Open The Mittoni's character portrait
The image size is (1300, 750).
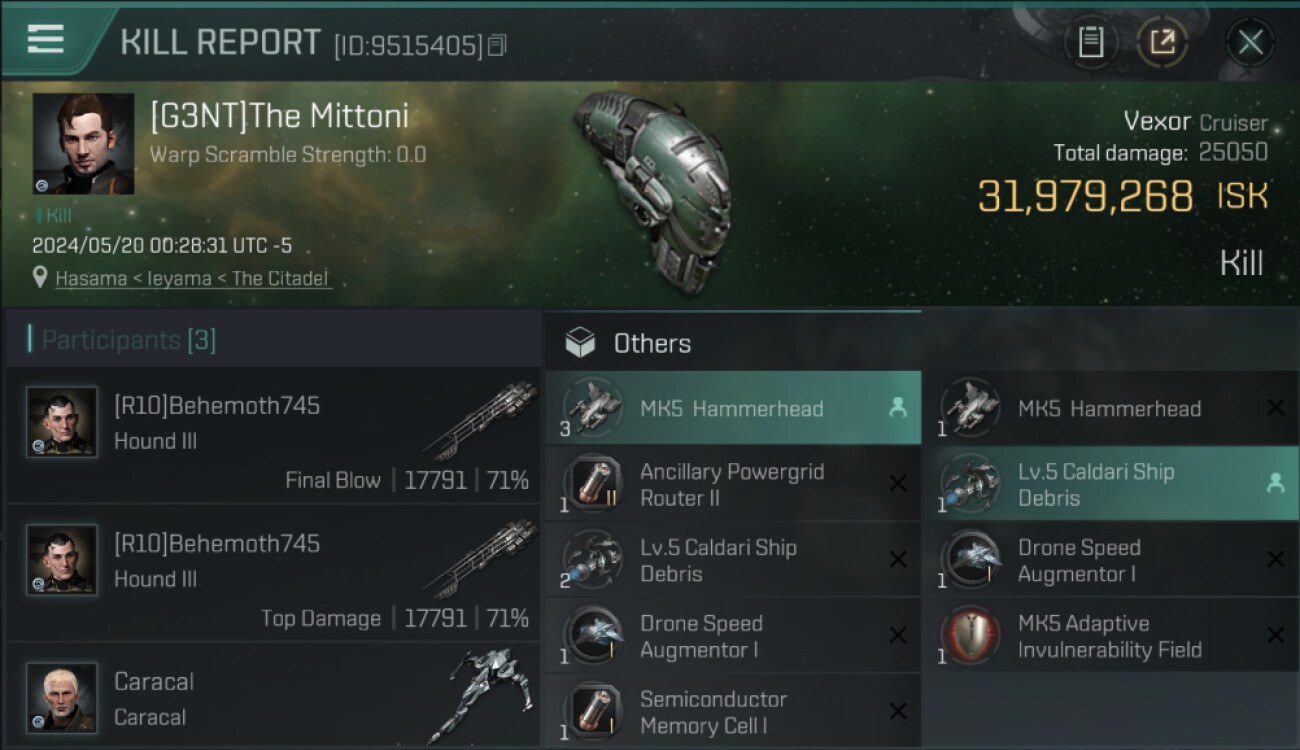coord(83,143)
